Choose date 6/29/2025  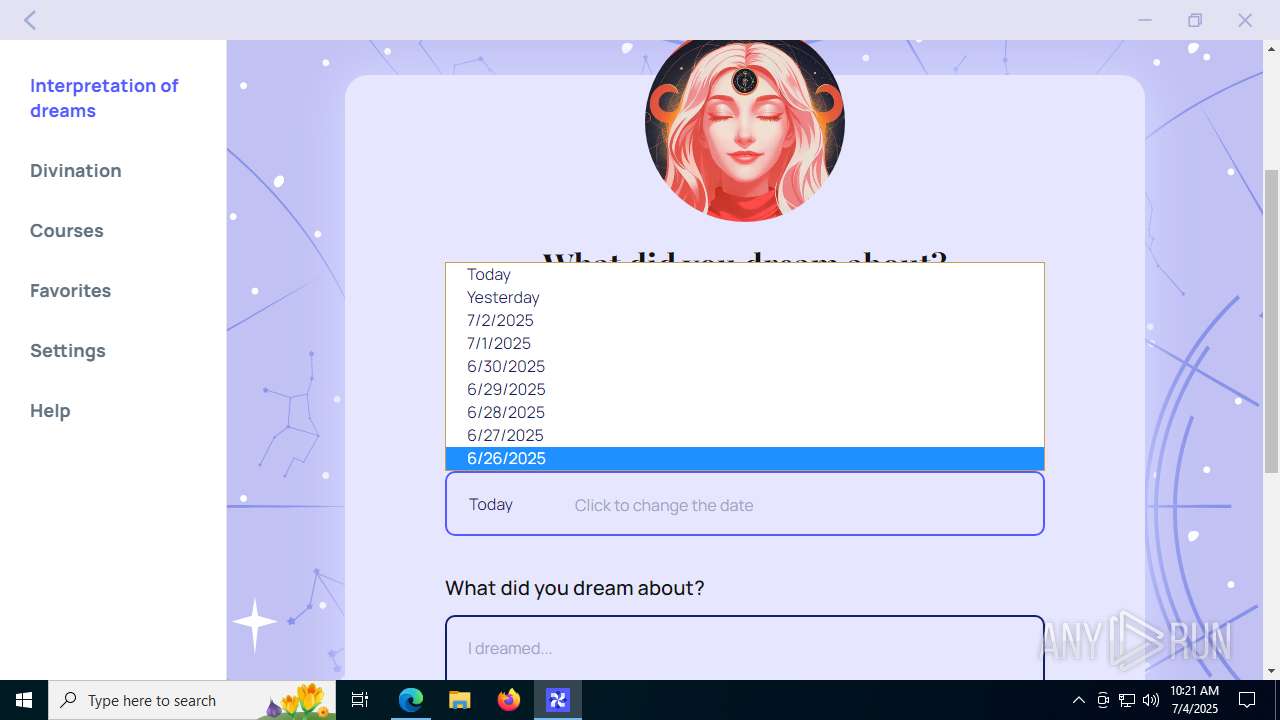coord(745,389)
